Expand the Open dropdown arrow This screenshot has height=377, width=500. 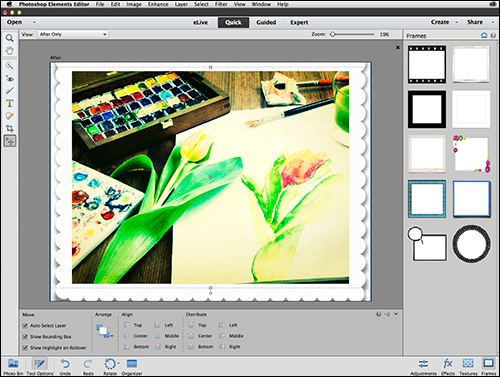click(34, 22)
